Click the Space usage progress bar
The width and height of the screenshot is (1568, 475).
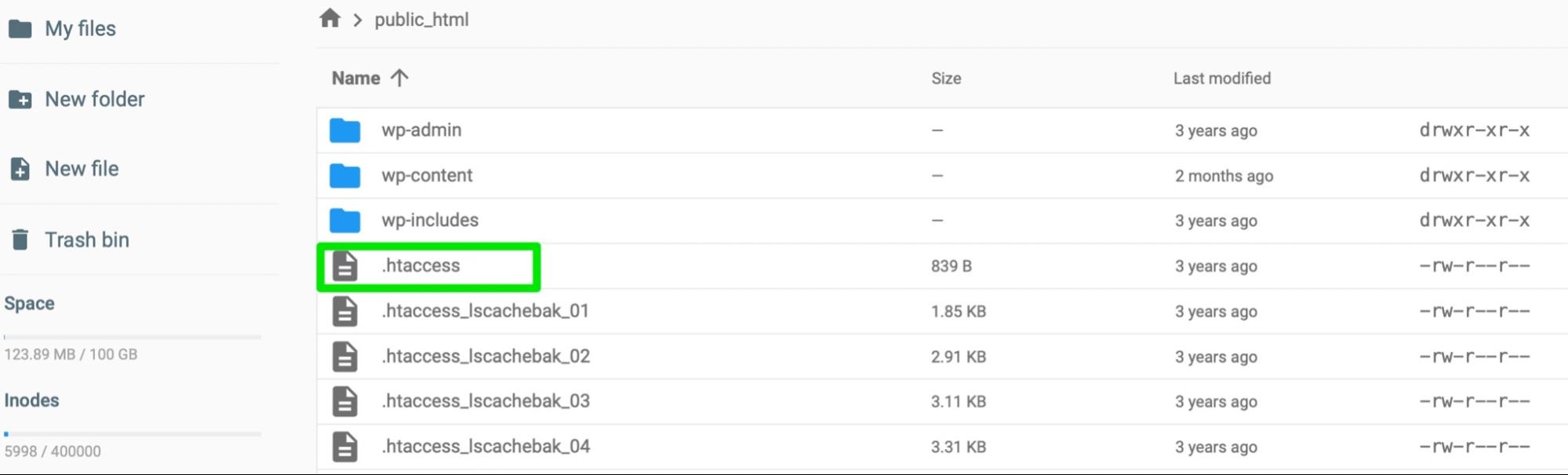133,337
